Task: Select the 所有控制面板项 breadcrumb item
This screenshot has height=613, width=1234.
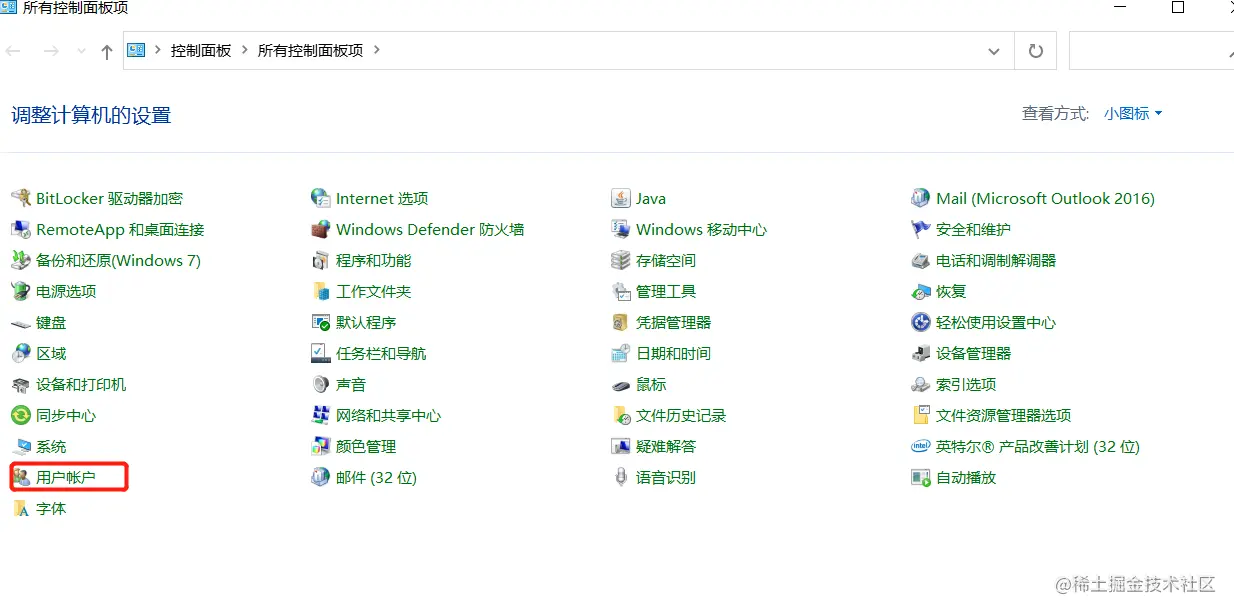Action: pos(310,50)
